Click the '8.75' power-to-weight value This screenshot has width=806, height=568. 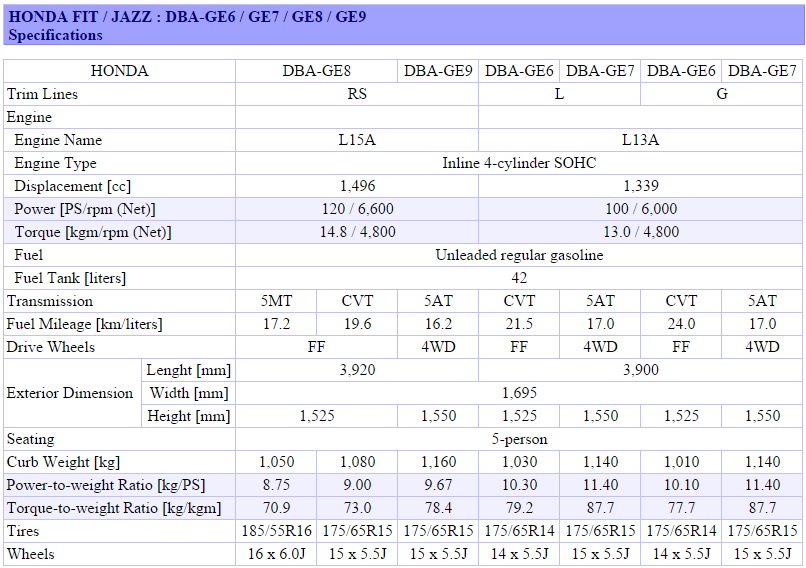tap(276, 485)
